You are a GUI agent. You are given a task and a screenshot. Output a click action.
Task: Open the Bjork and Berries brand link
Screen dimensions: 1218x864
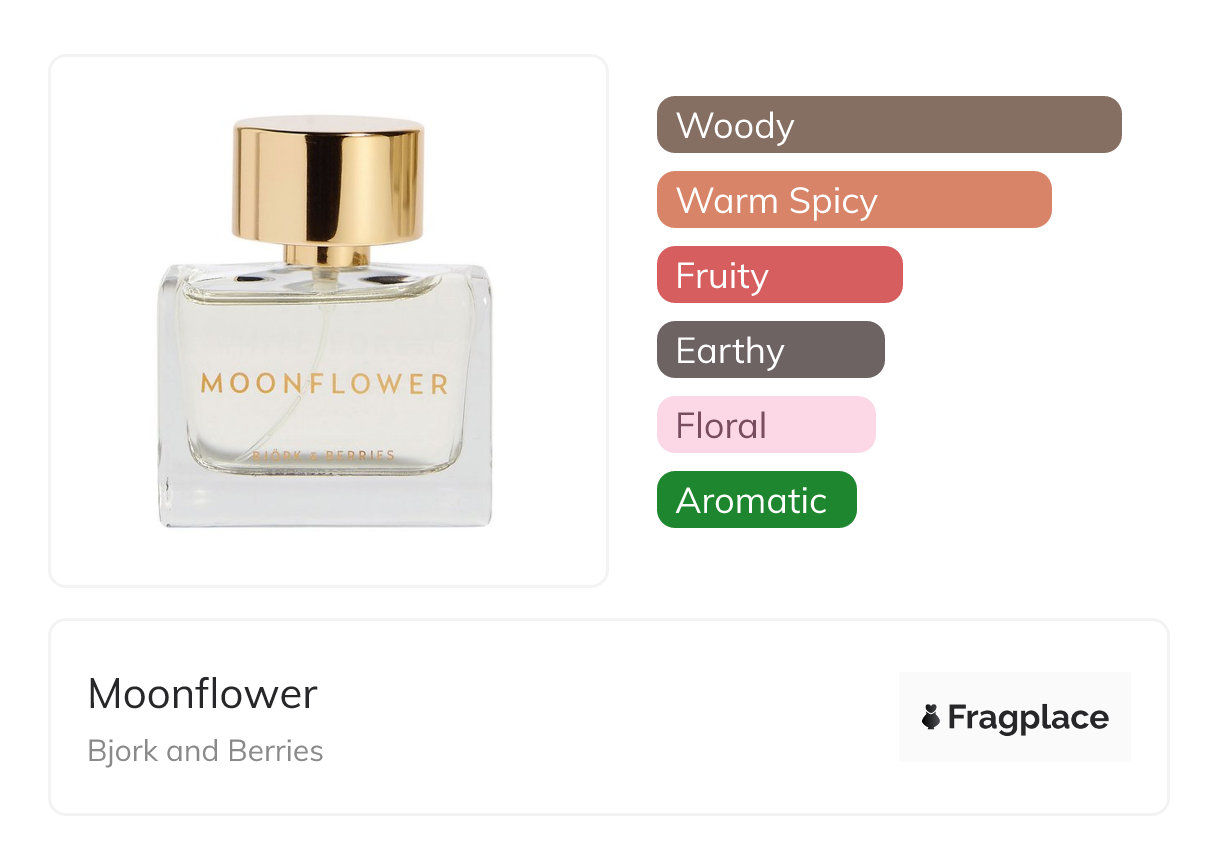click(205, 751)
